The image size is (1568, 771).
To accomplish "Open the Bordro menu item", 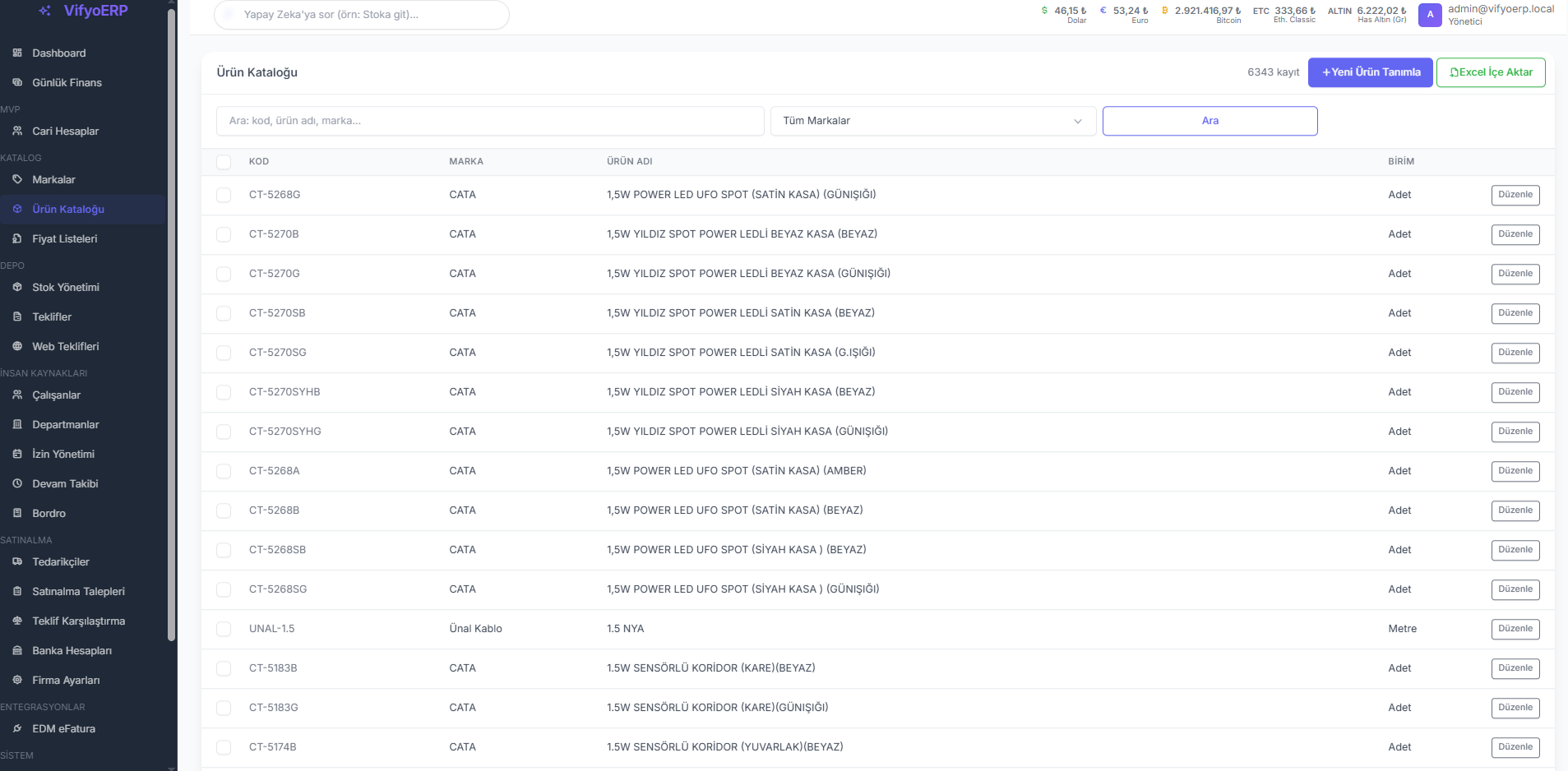I will point(83,513).
